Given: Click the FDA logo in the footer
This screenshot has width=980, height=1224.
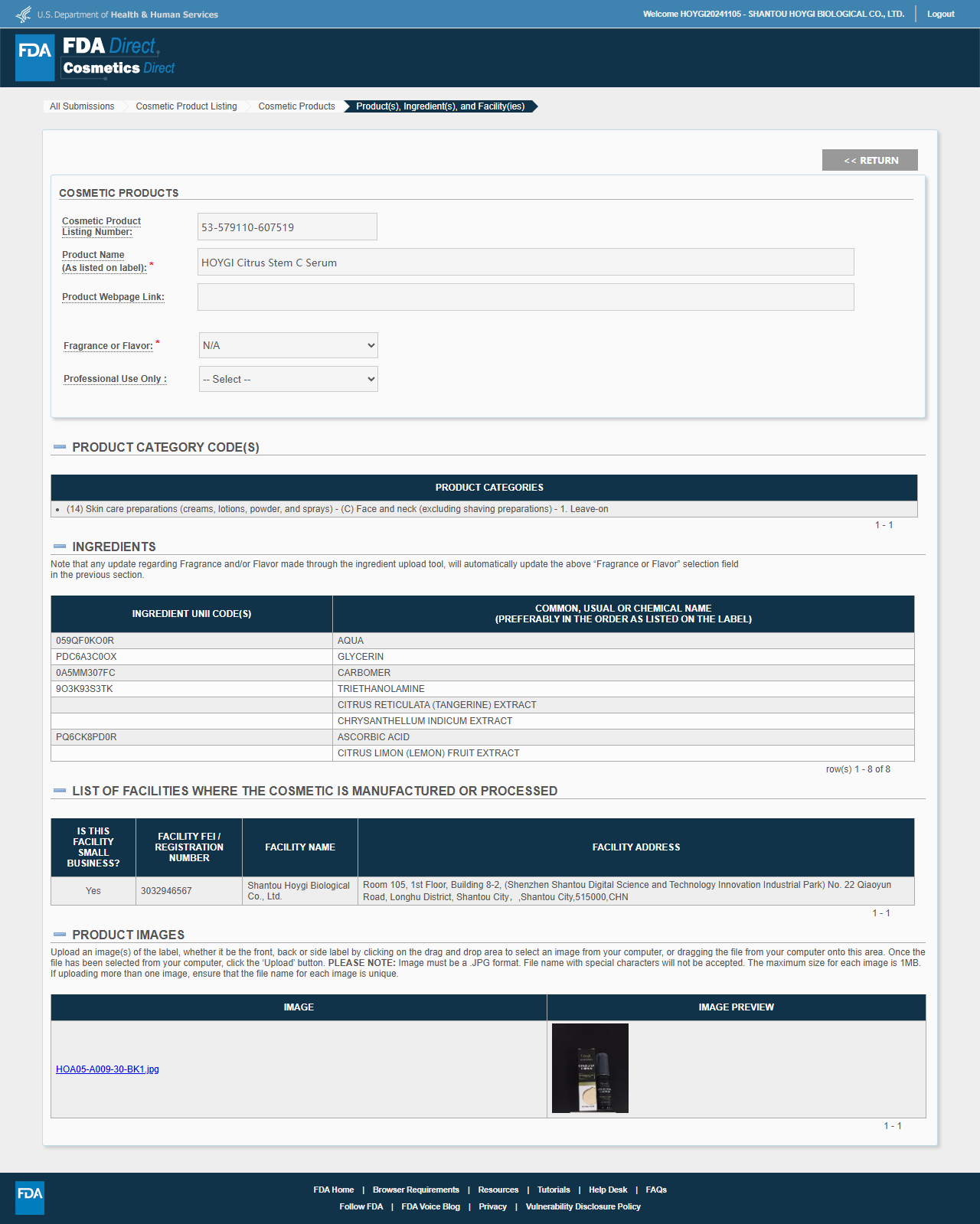Looking at the screenshot, I should point(30,1198).
